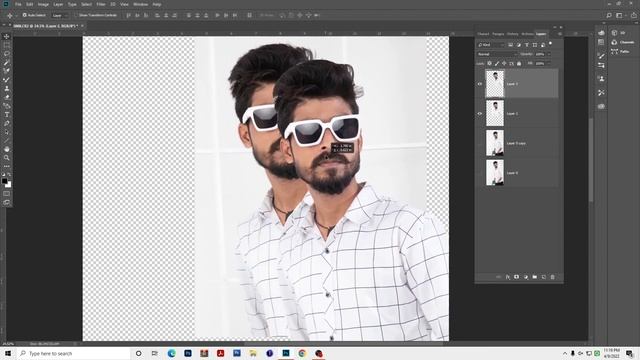Select the Rectangular Marquee tool
Viewport: 640px width, 360px height.
(x=7, y=45)
